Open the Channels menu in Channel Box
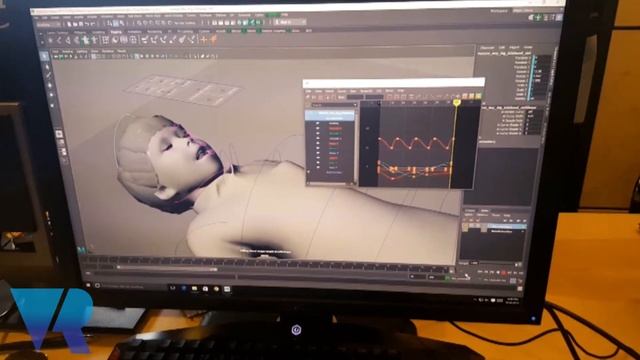The image size is (640, 360). click(486, 48)
